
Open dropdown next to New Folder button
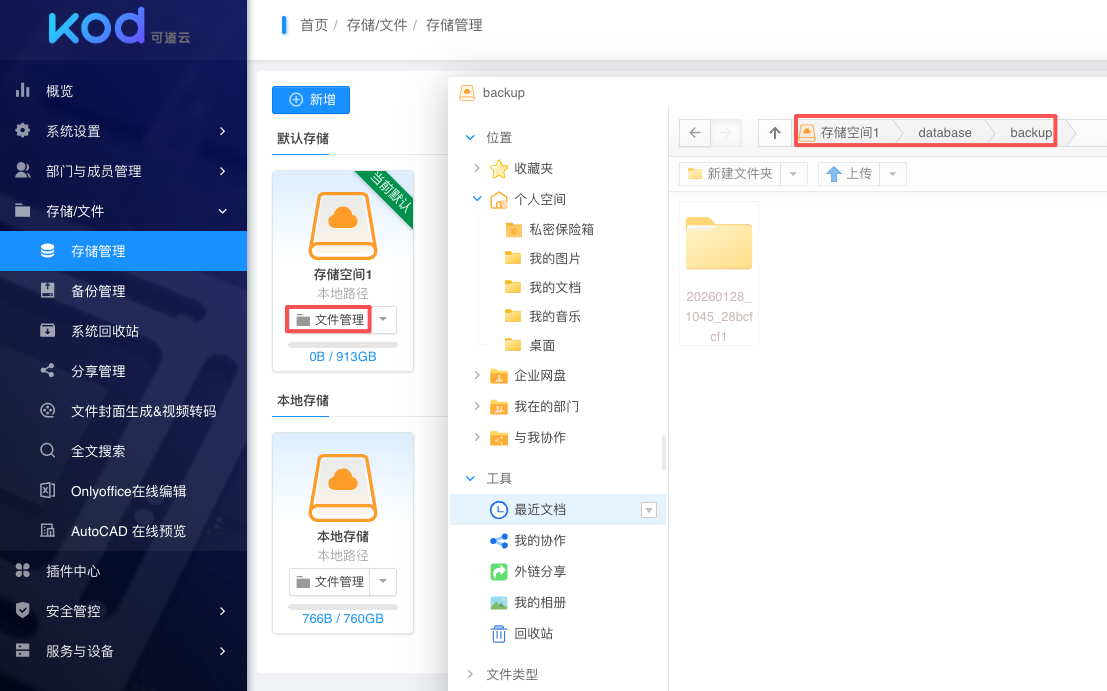tap(793, 174)
